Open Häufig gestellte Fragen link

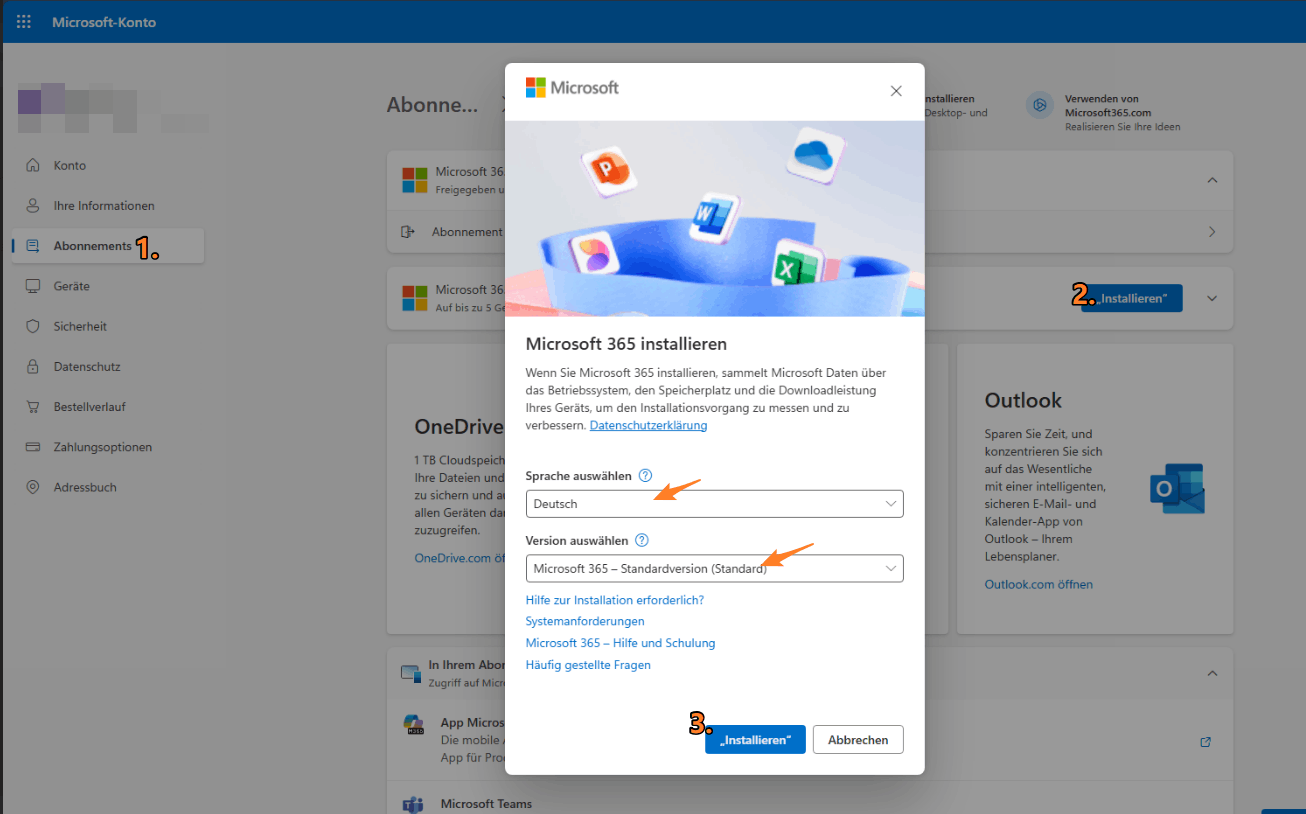point(588,665)
